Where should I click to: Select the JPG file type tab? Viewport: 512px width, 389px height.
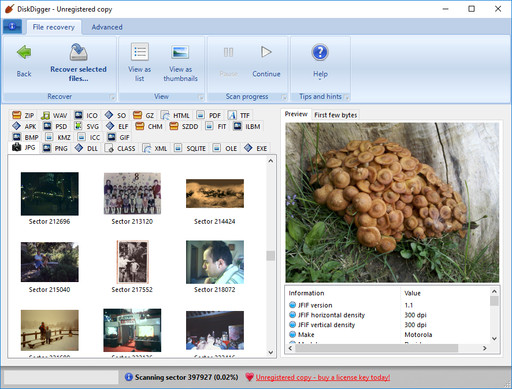[24, 147]
